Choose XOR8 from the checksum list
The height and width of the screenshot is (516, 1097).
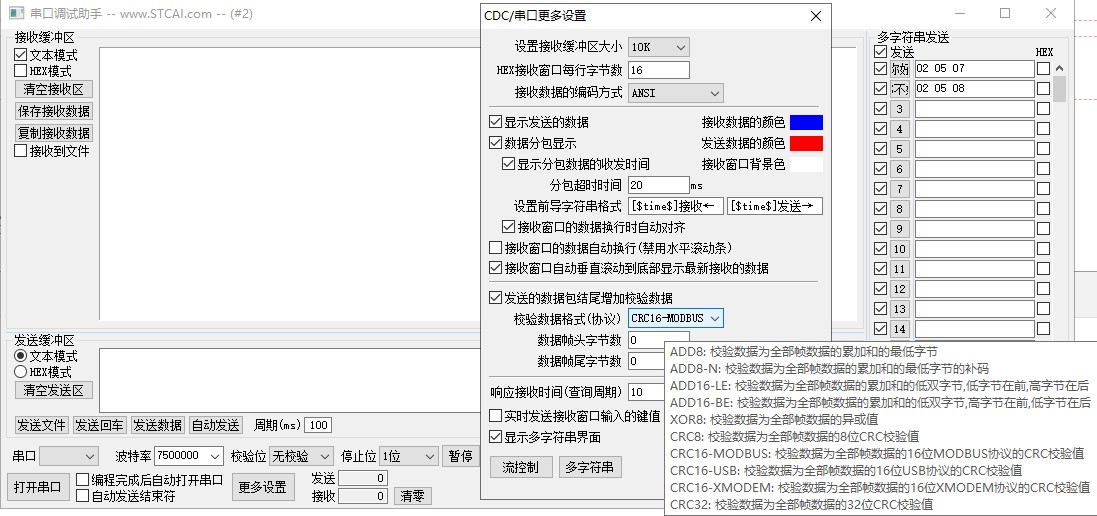pos(774,420)
